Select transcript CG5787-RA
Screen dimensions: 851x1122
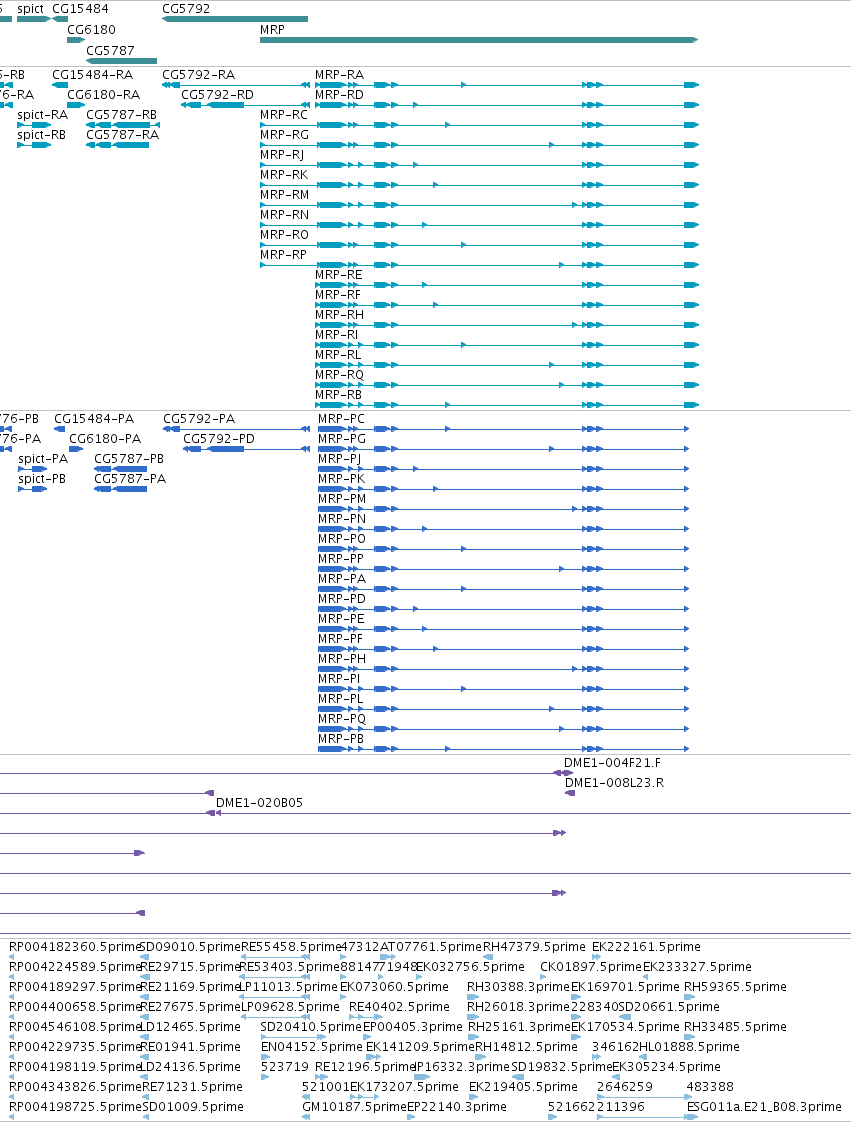click(x=122, y=135)
